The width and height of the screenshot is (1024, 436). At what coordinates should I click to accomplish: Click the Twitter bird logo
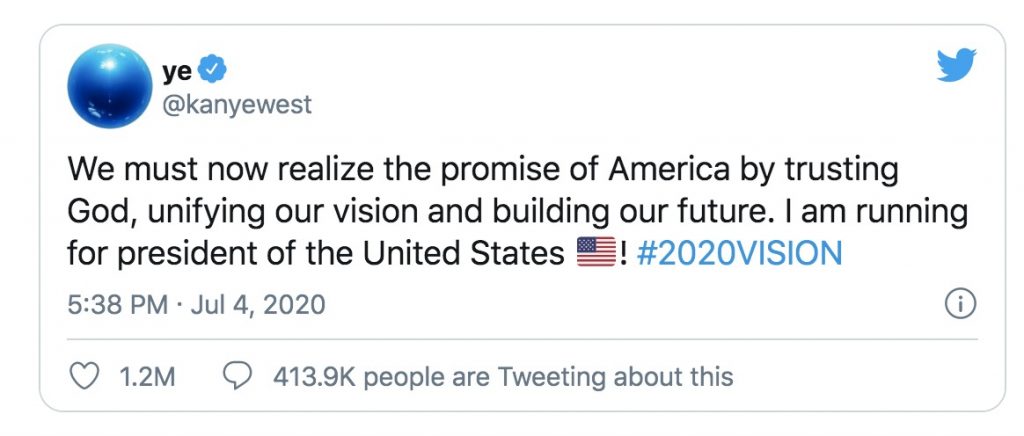point(956,66)
